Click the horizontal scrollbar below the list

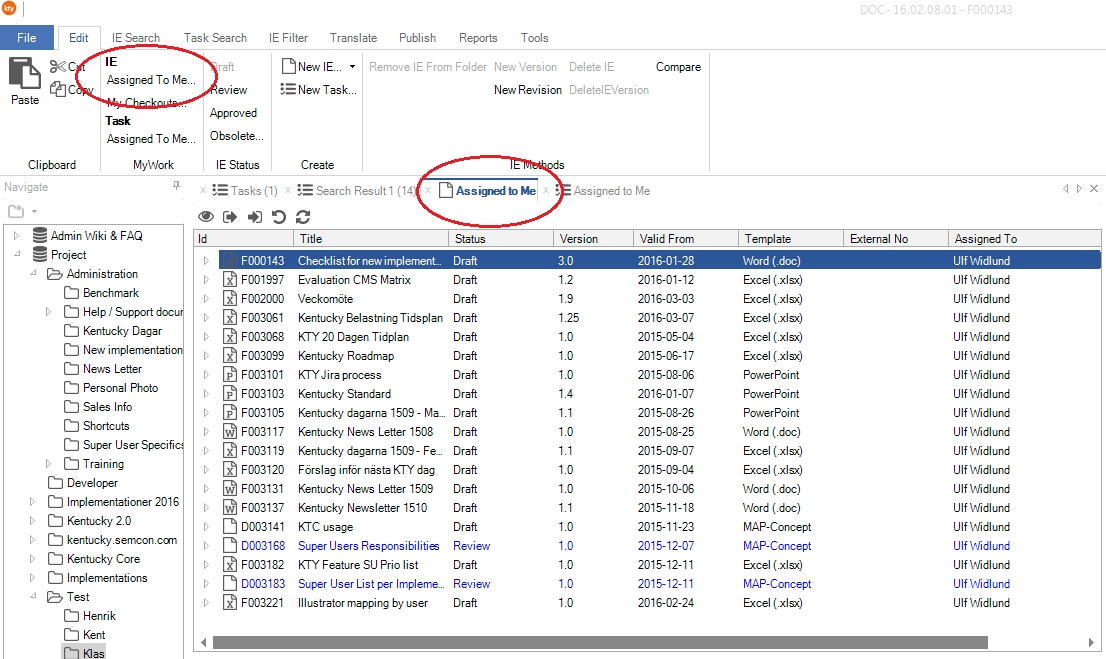(x=600, y=643)
